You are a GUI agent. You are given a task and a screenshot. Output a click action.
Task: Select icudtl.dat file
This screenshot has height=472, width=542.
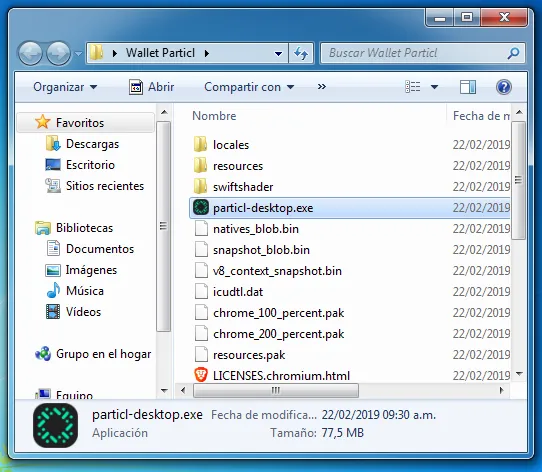[x=238, y=292]
